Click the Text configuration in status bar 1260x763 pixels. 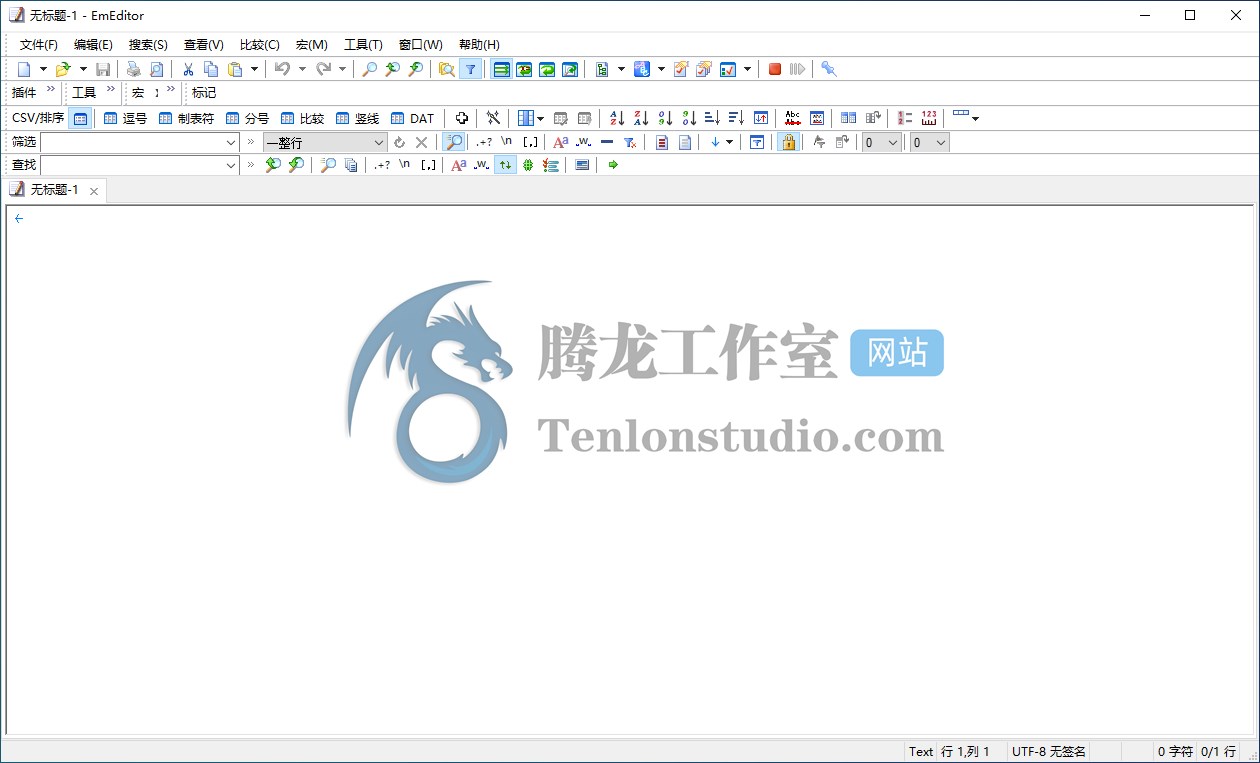(920, 751)
